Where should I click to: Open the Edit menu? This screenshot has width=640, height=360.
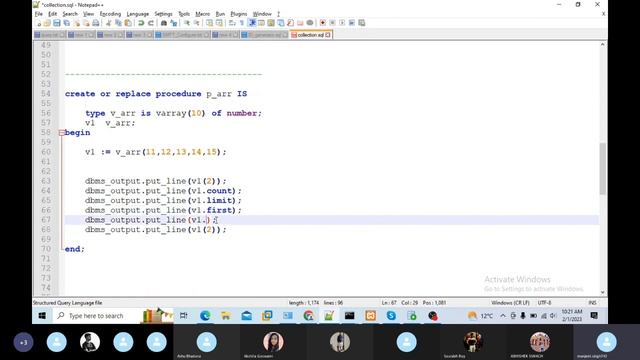click(53, 14)
